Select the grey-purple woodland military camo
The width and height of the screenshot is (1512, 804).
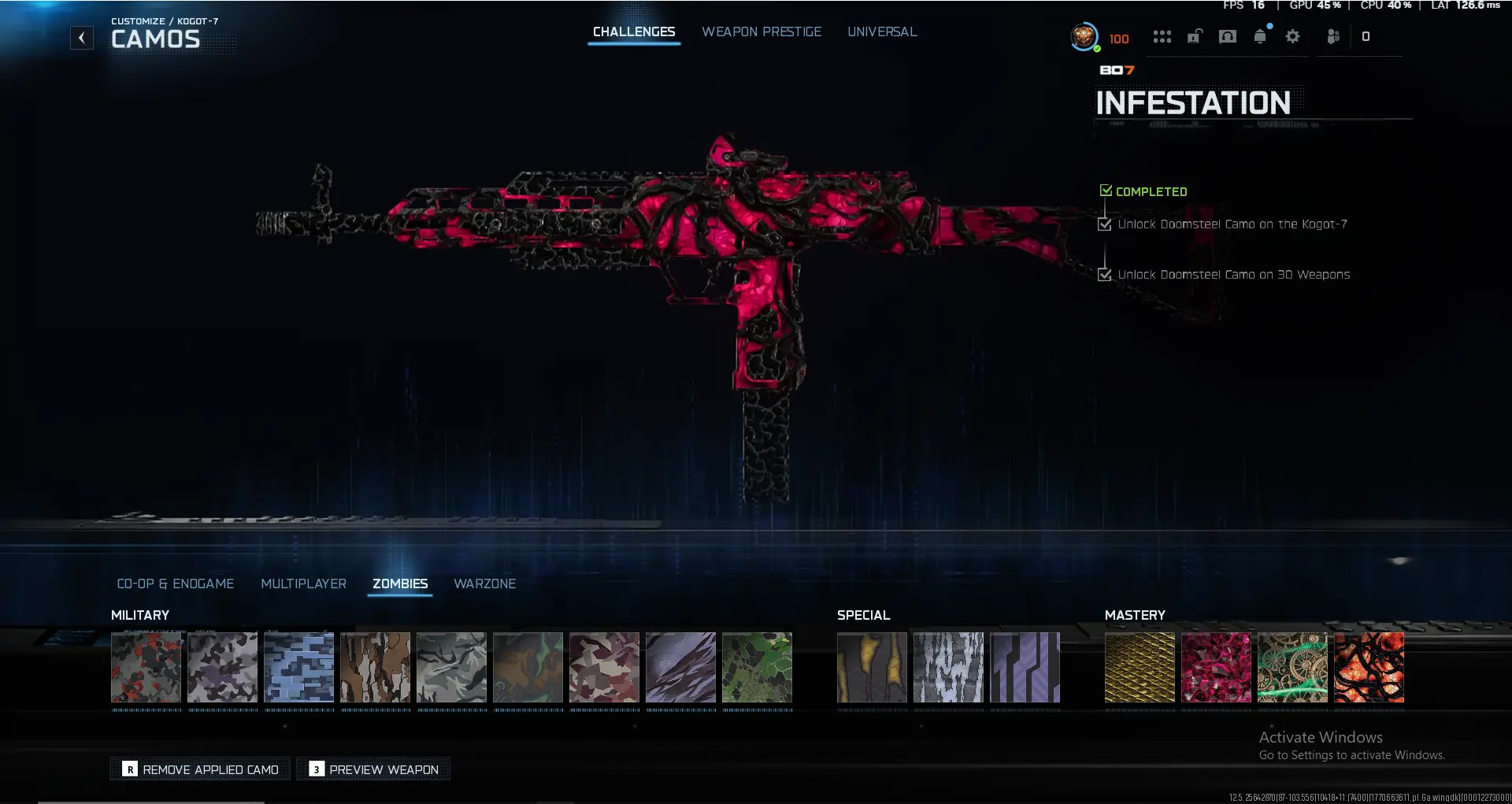click(x=223, y=667)
